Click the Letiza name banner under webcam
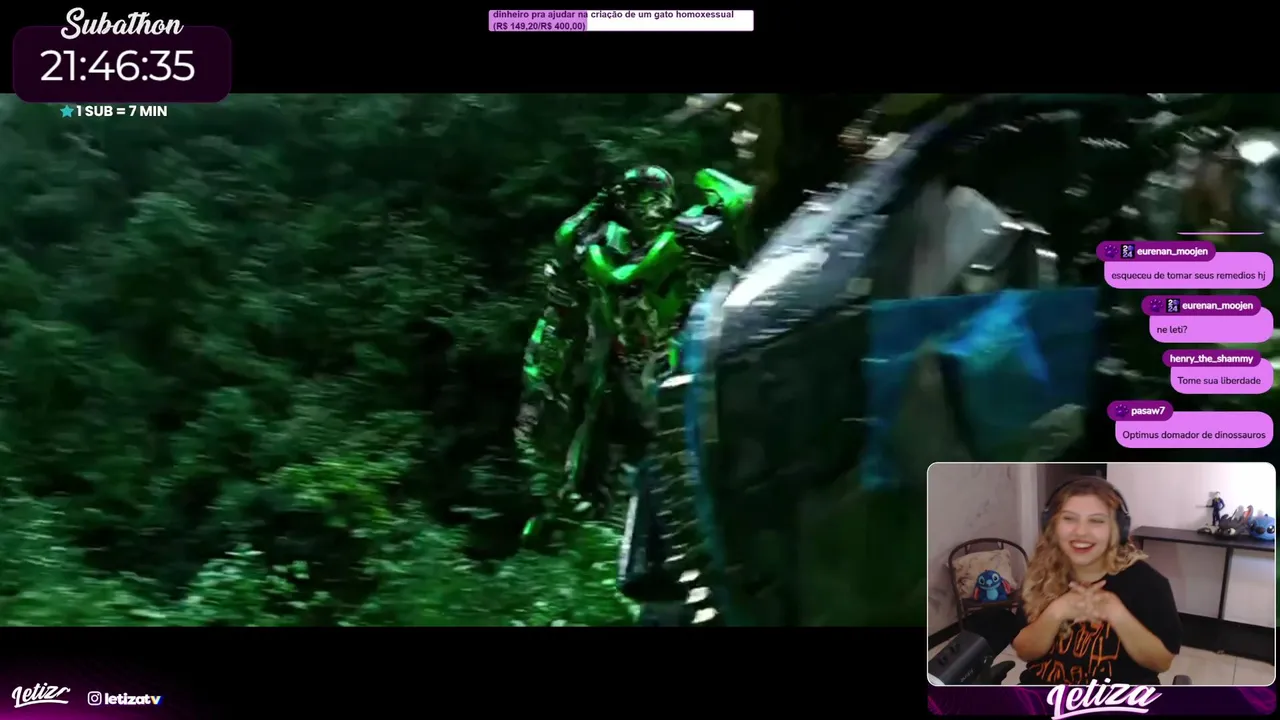1280x720 pixels. tap(1104, 701)
